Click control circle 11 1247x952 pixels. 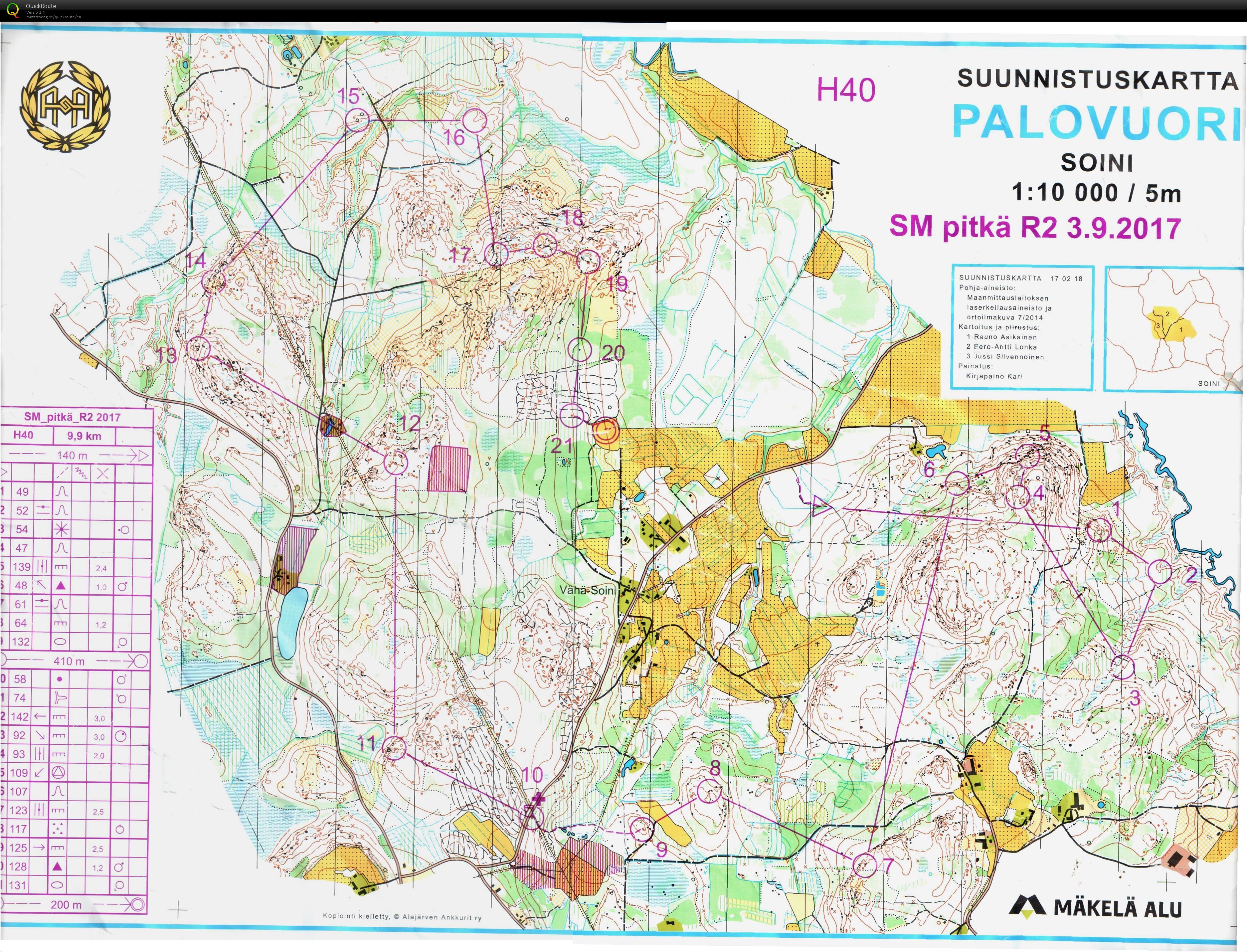pos(395,747)
